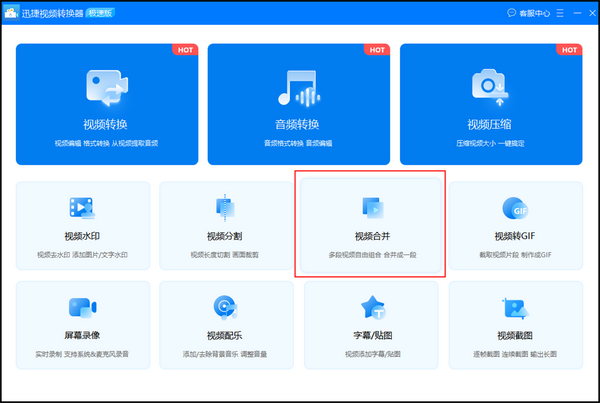This screenshot has height=403, width=600.
Task: Select the 视频压缩 compression icon
Action: tap(491, 87)
